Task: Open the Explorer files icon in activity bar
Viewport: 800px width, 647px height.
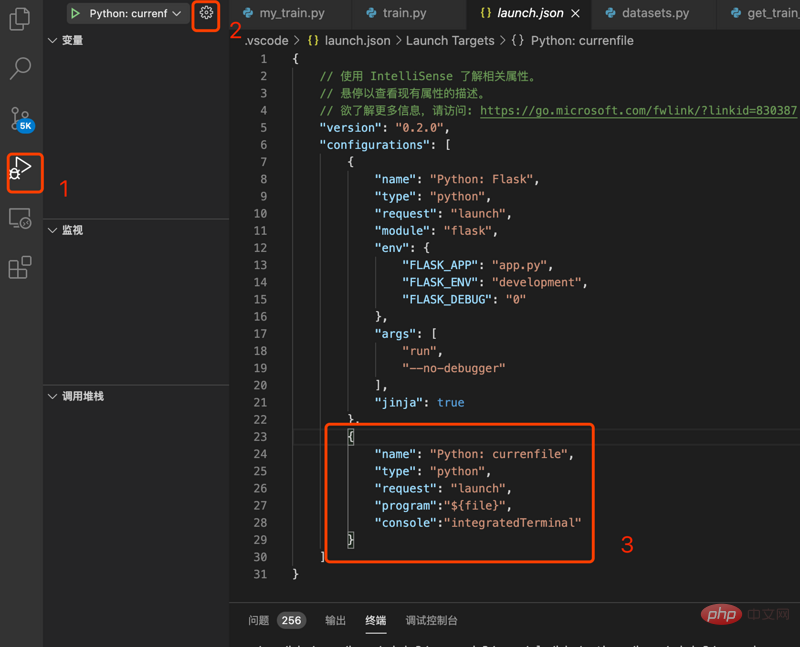Action: pyautogui.click(x=20, y=19)
